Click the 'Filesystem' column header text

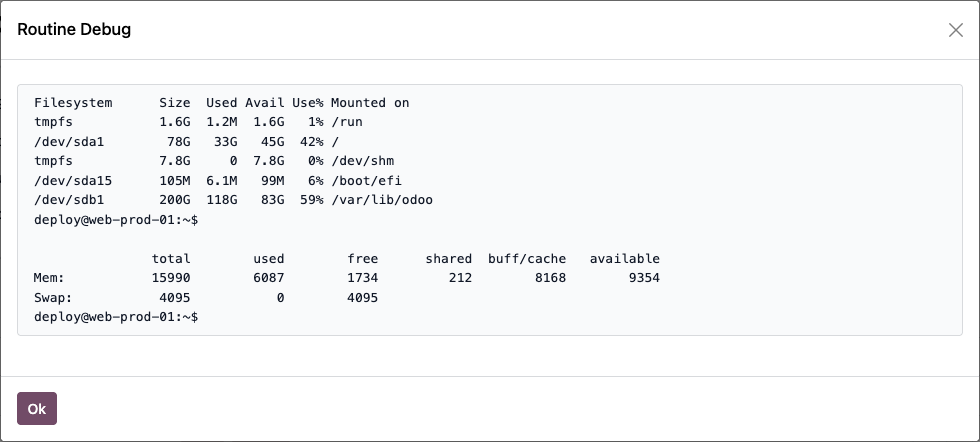[73, 103]
